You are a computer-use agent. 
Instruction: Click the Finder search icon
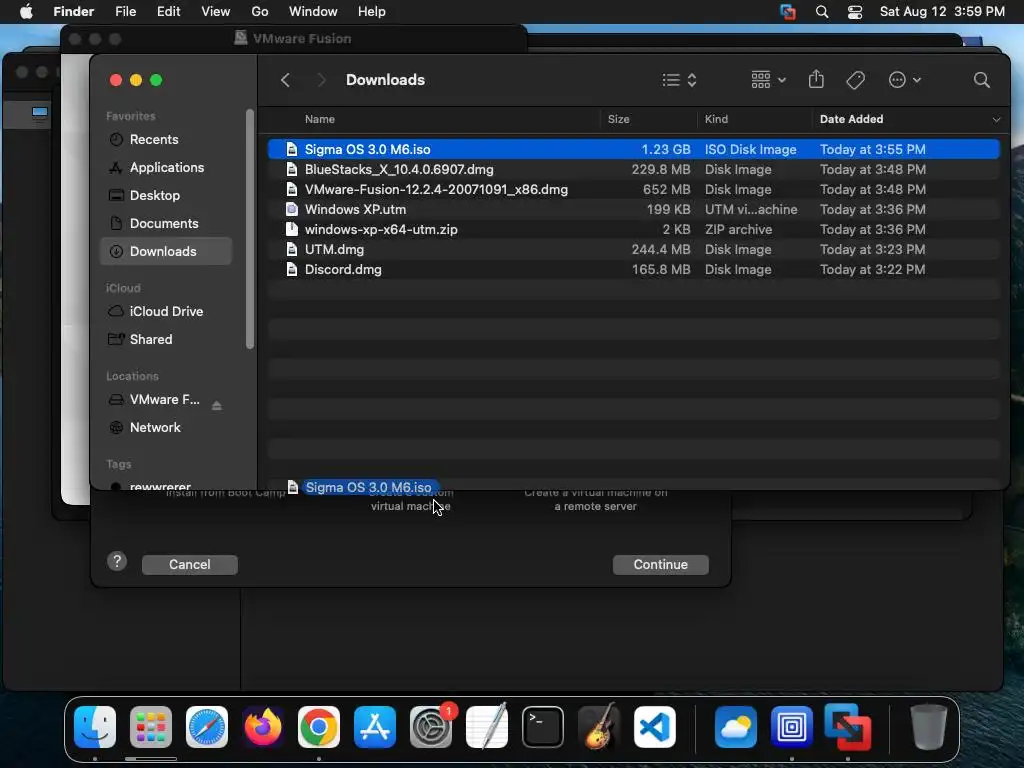pyautogui.click(x=982, y=80)
